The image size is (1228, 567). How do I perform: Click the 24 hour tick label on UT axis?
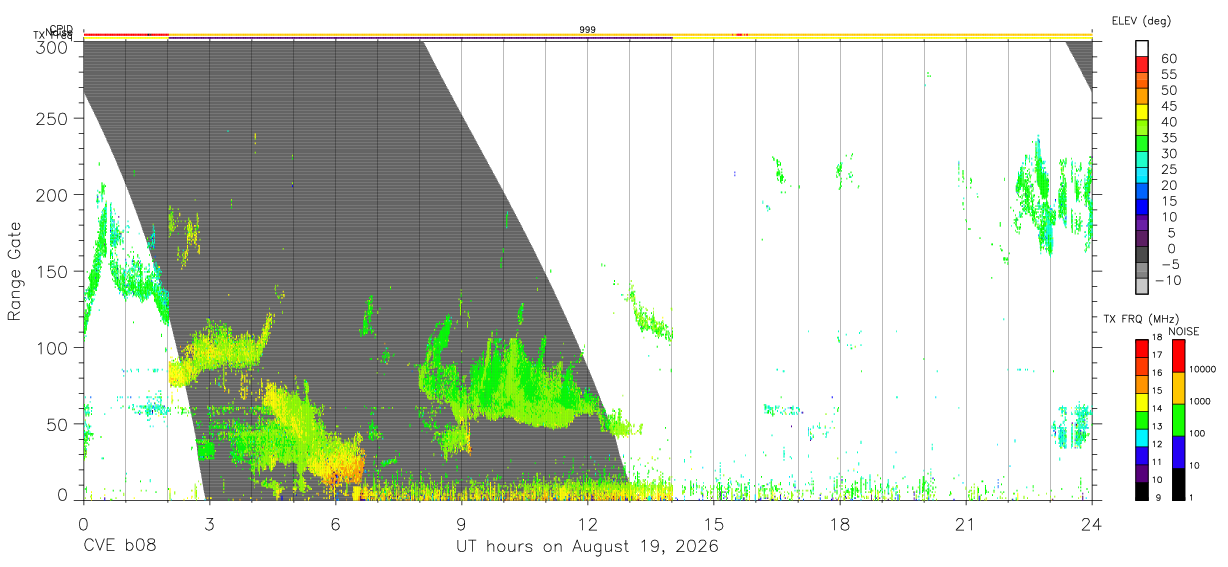pyautogui.click(x=1091, y=524)
